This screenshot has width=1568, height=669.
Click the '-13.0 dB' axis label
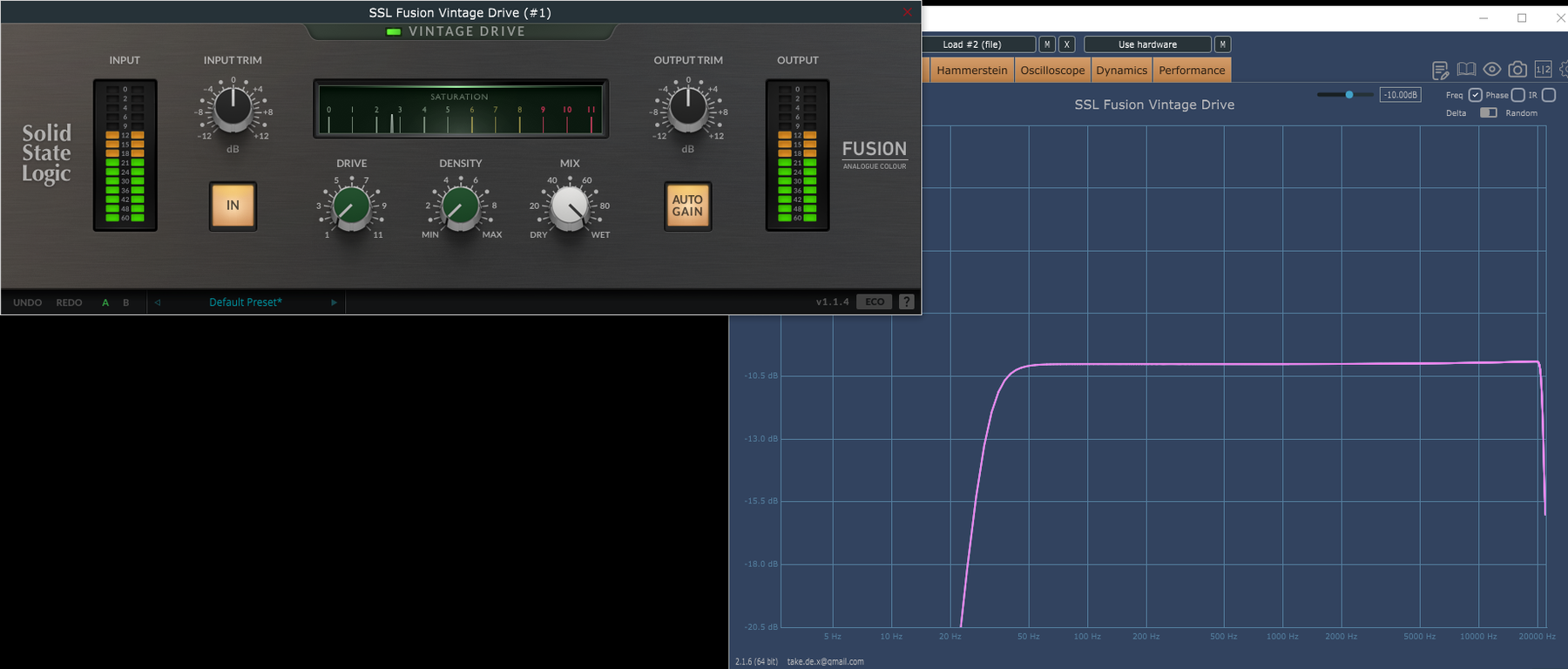pyautogui.click(x=760, y=438)
